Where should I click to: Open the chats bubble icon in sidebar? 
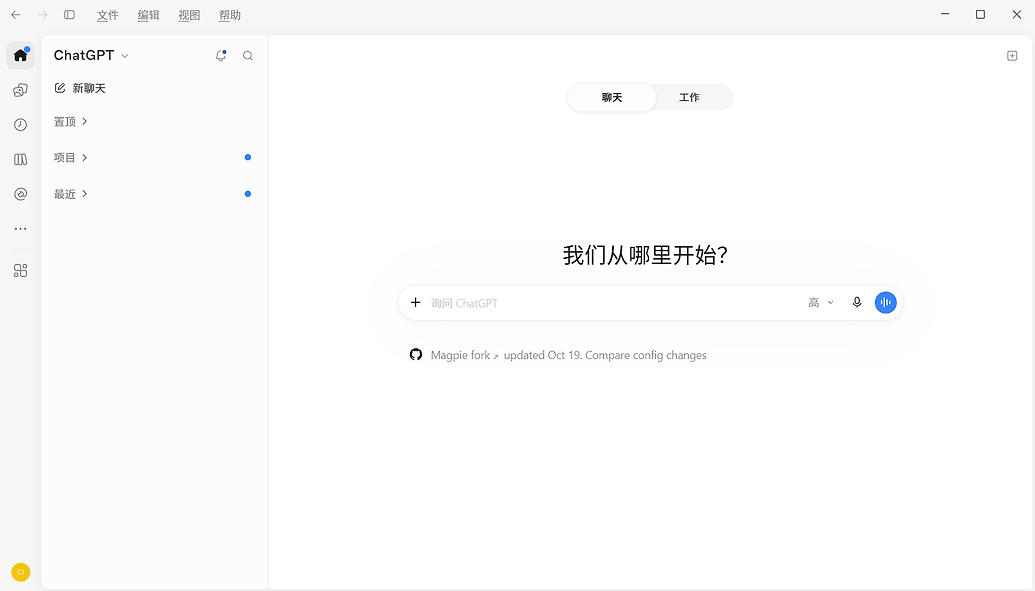point(20,90)
